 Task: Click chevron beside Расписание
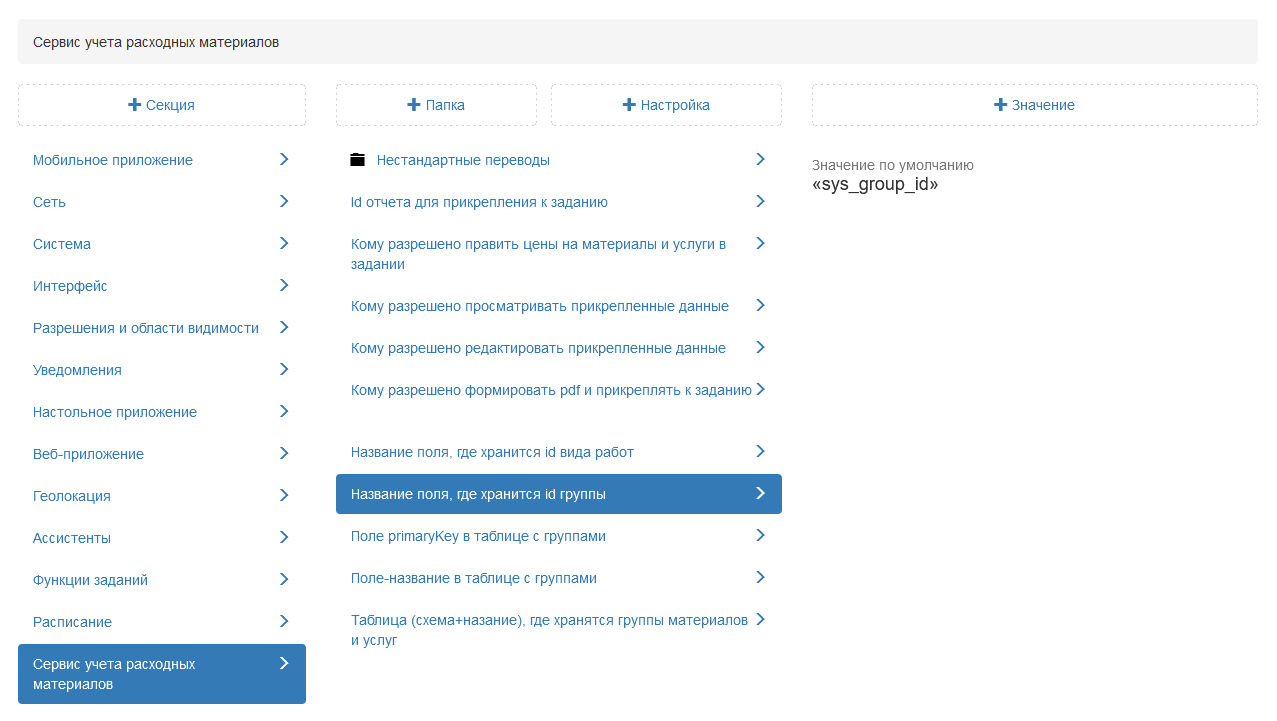(x=284, y=621)
